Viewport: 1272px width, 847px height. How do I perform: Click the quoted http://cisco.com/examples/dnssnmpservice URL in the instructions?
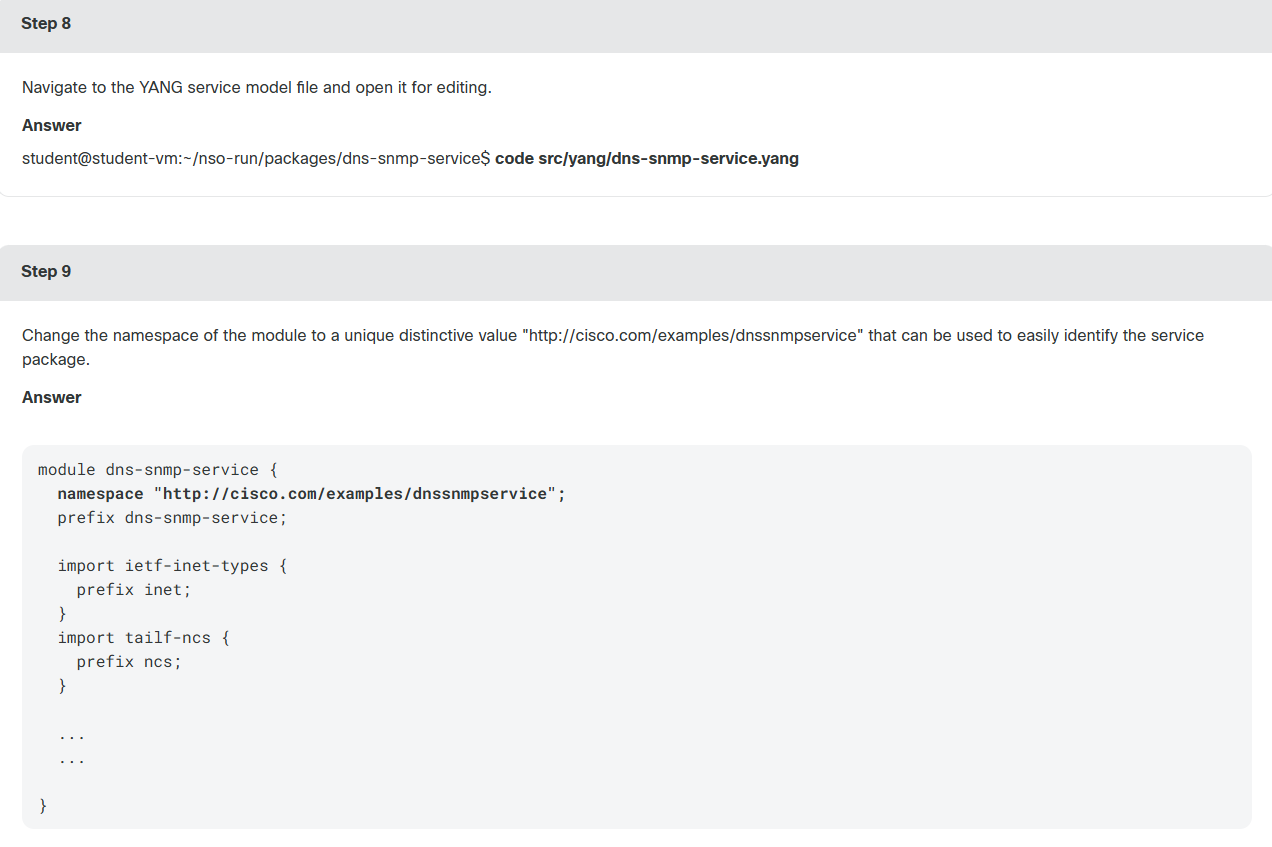pos(691,335)
